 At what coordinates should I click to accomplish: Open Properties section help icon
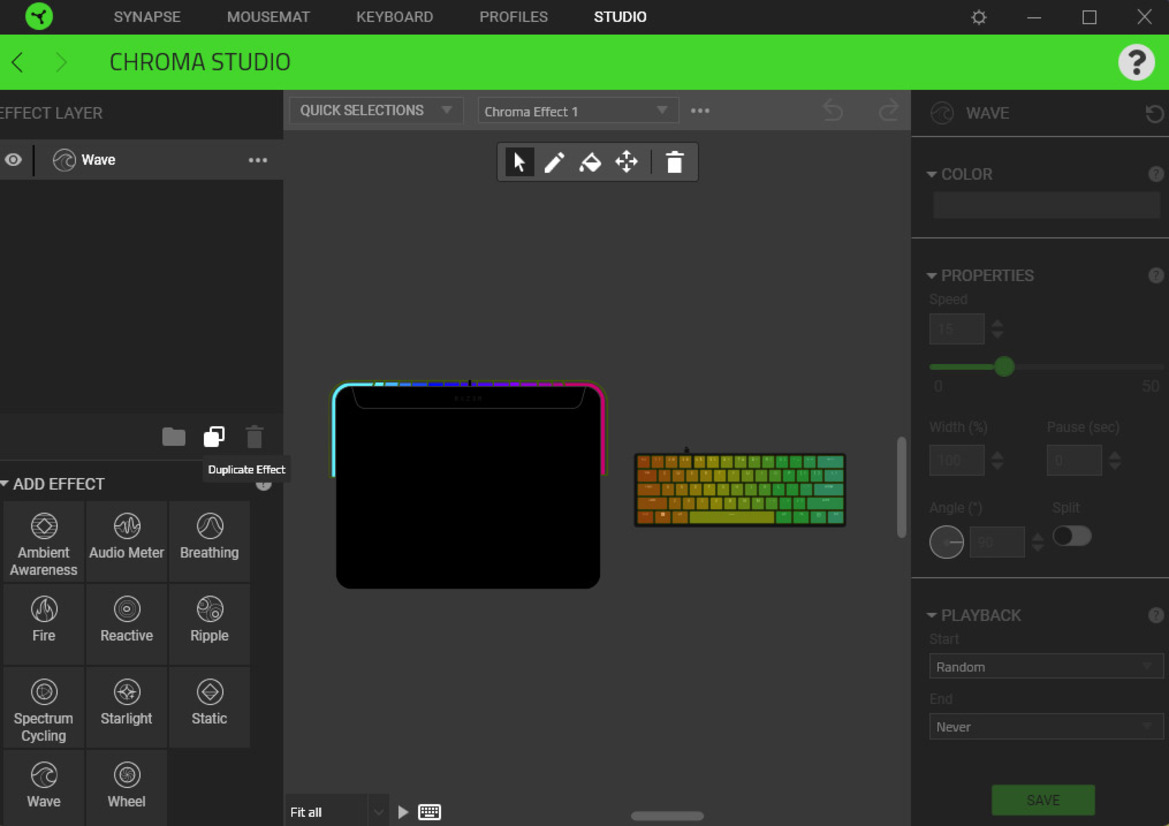(1156, 276)
